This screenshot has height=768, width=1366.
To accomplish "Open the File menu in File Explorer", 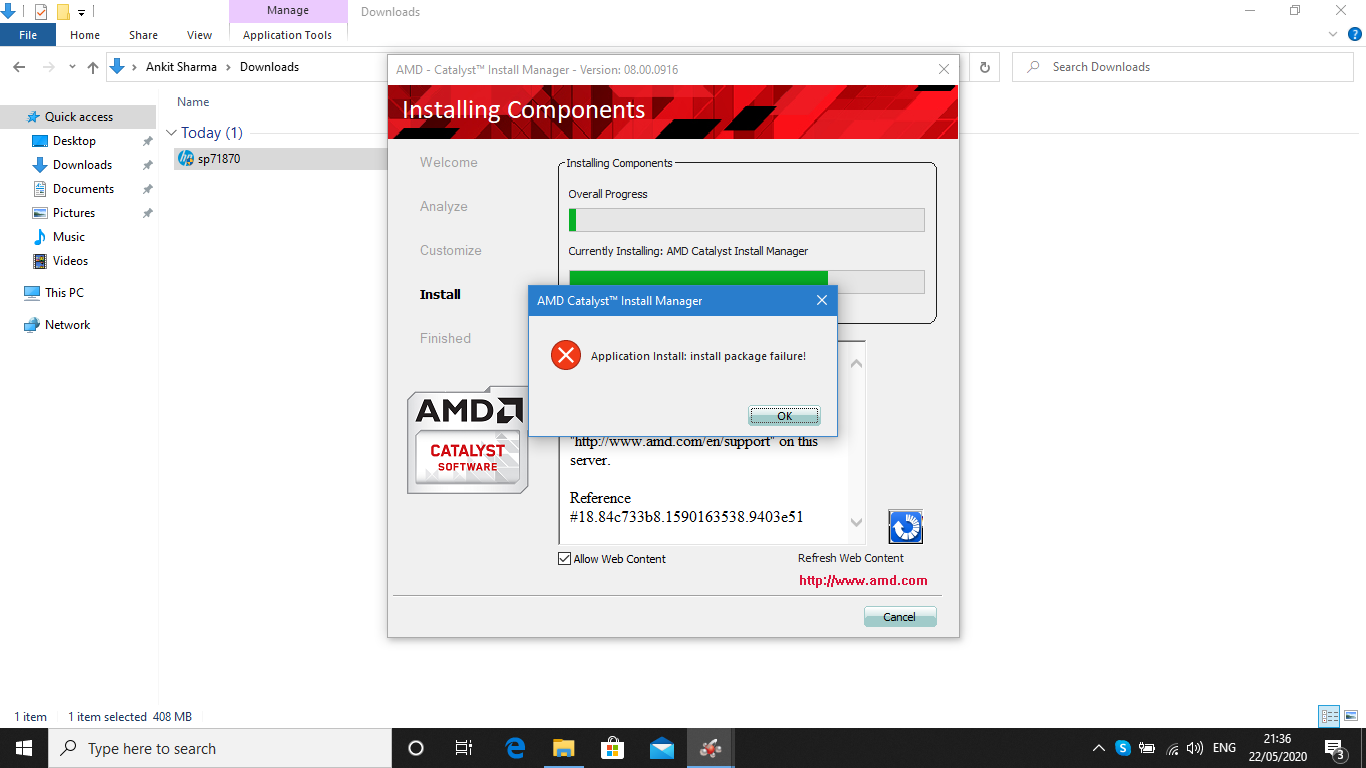I will tap(28, 35).
